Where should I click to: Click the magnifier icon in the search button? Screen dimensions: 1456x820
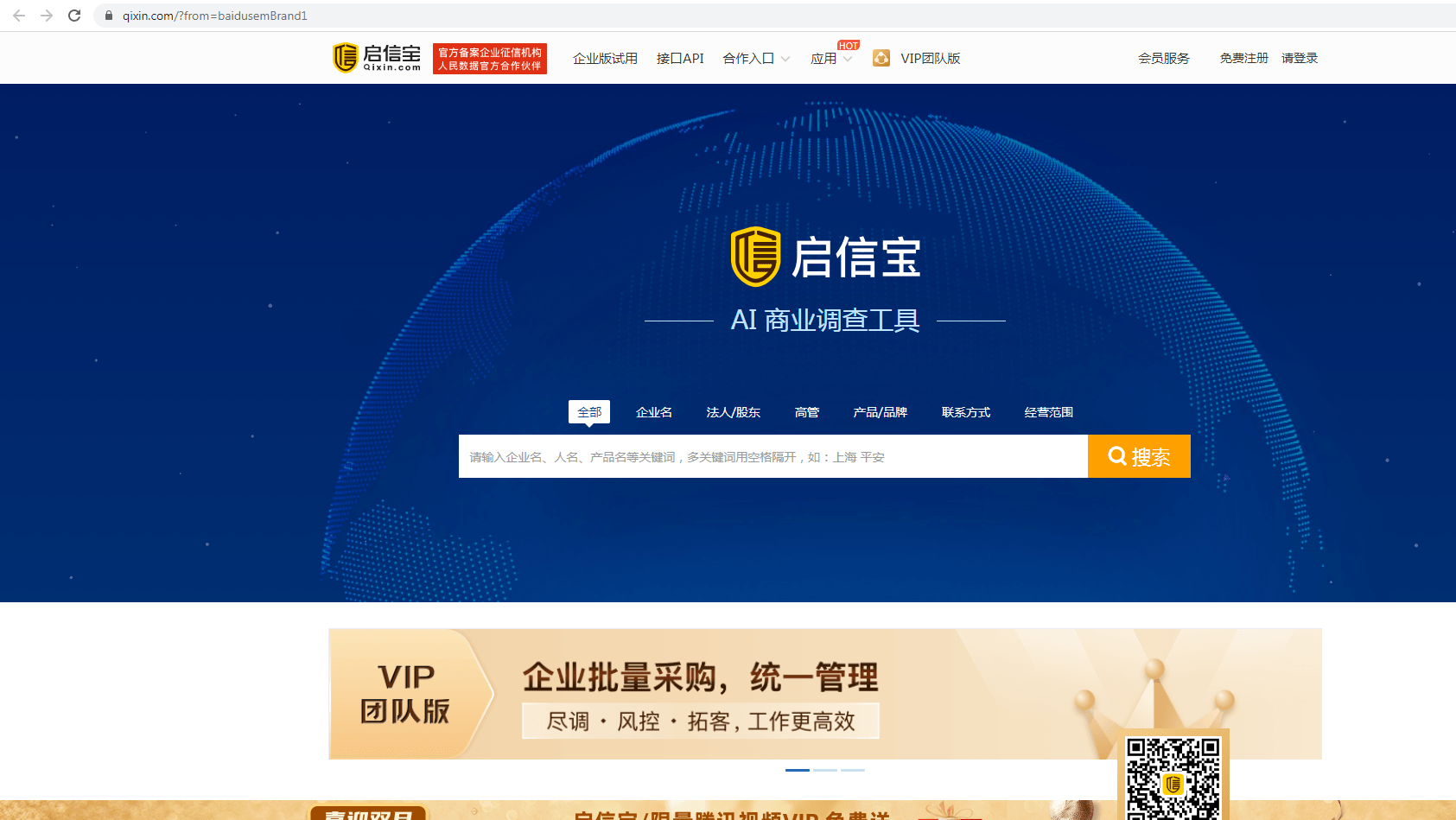pos(1117,455)
